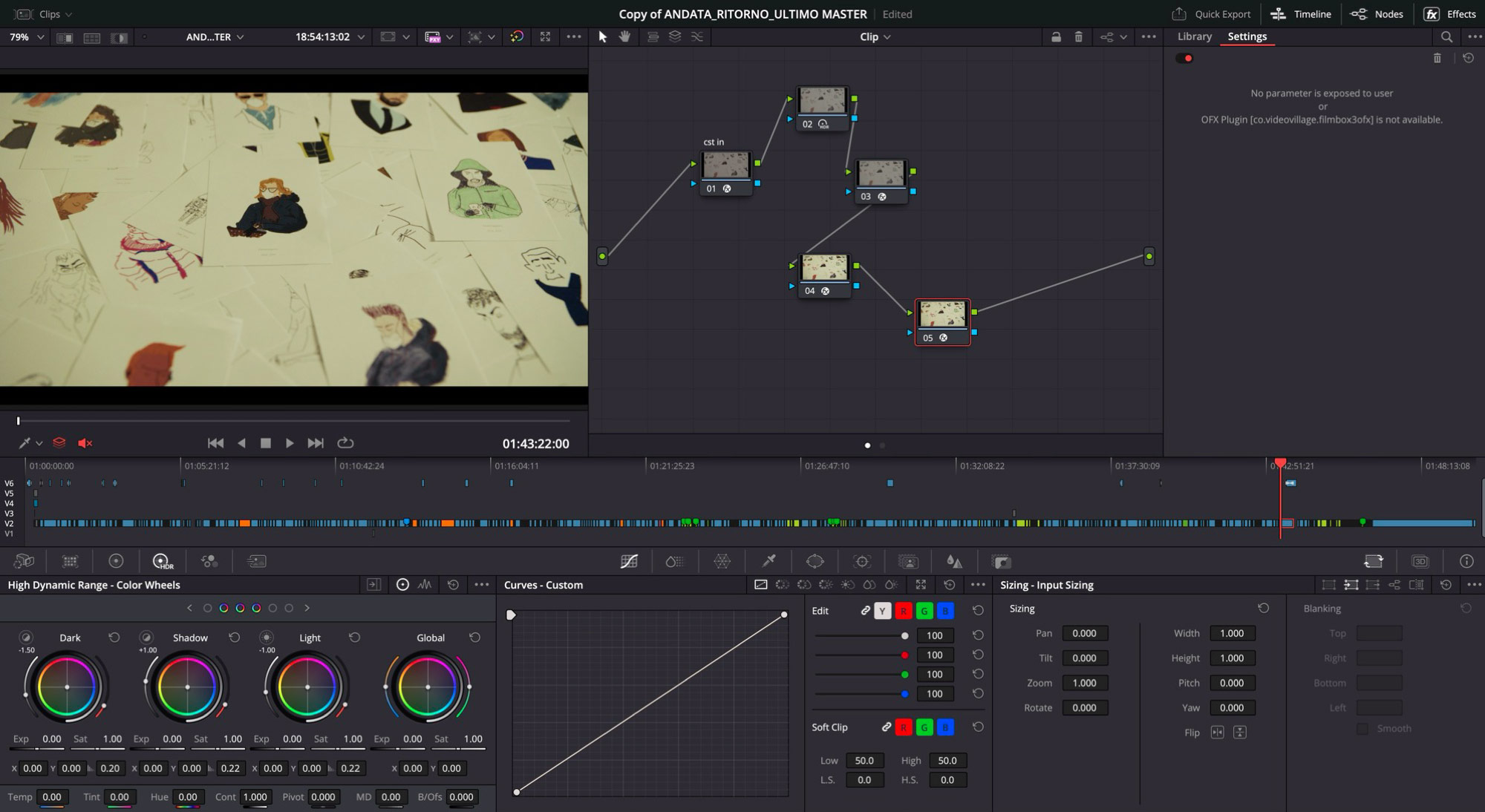This screenshot has width=1485, height=812.
Task: Open the Sizing palette
Action: click(x=1374, y=561)
